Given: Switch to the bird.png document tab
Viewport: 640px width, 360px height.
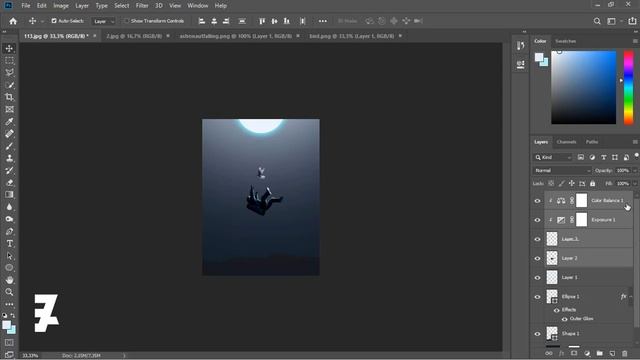Looking at the screenshot, I should (x=351, y=36).
